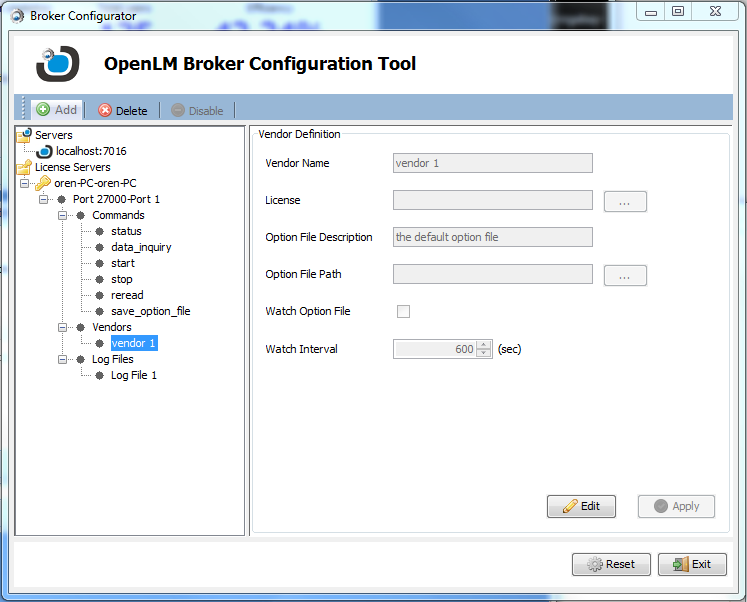Click the Exit button
Image resolution: width=747 pixels, height=602 pixels.
coord(692,564)
